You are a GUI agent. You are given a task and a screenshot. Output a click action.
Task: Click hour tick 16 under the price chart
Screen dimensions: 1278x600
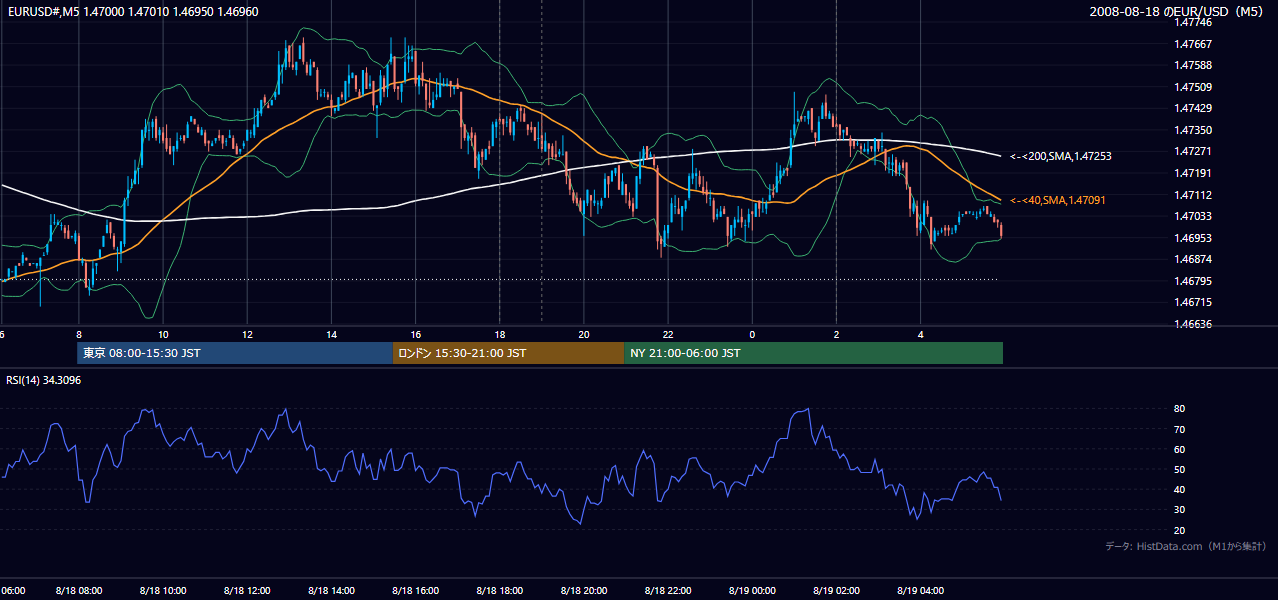tap(415, 335)
